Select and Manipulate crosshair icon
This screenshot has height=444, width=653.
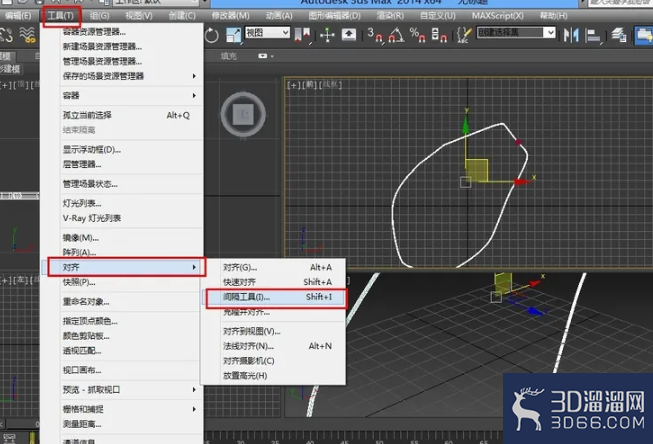pos(327,35)
